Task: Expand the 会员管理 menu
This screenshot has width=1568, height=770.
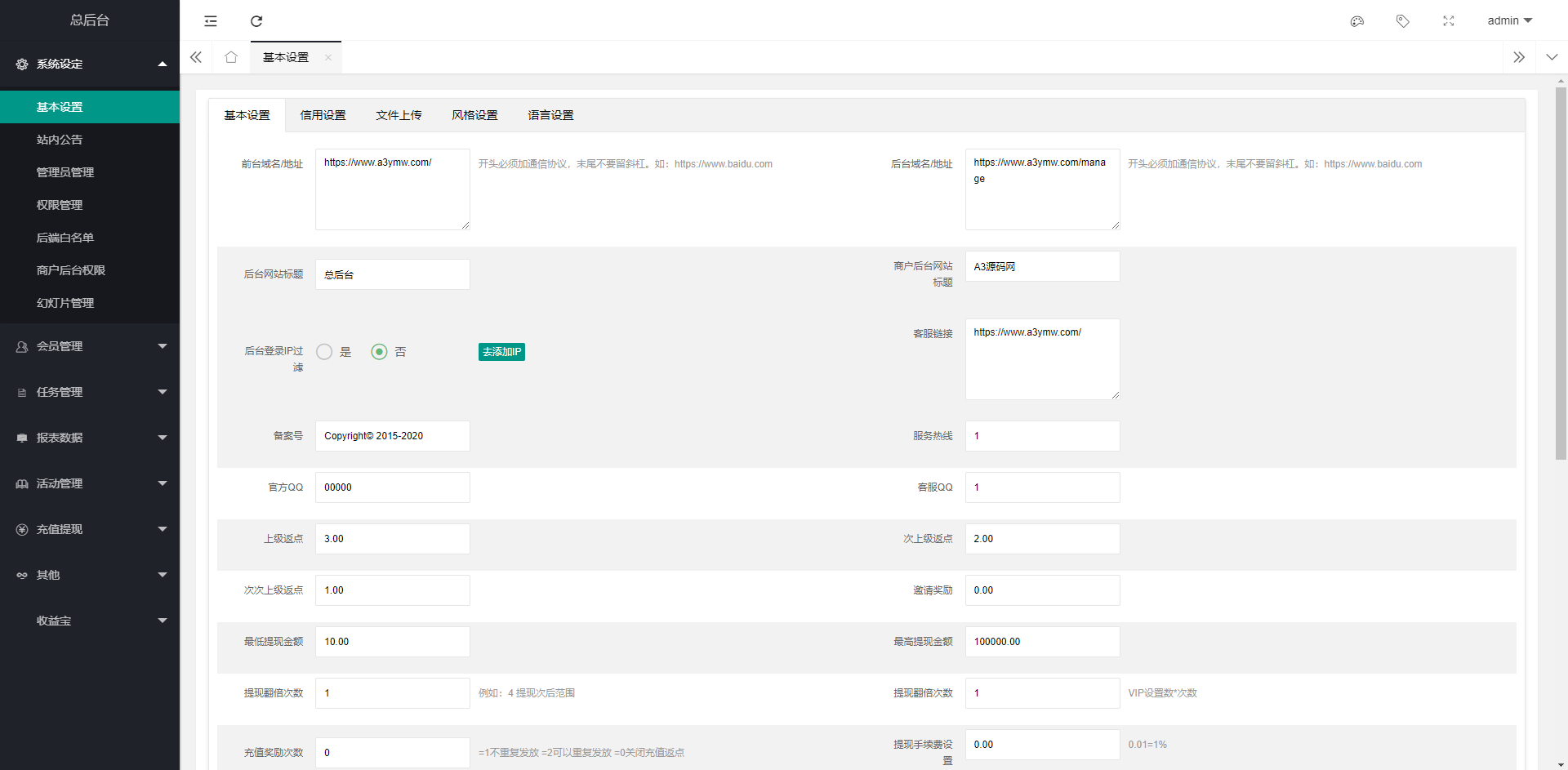Action: tap(90, 346)
